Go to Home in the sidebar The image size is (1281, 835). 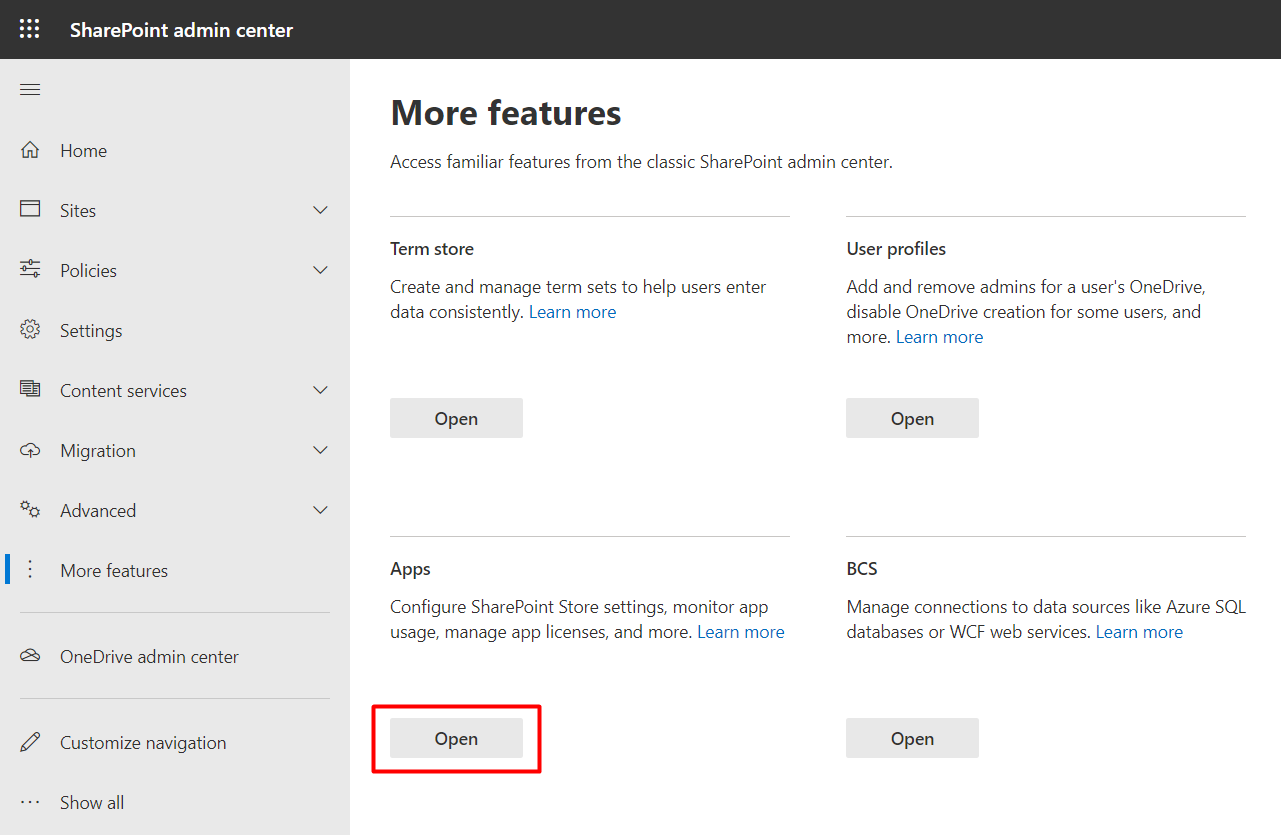[83, 151]
